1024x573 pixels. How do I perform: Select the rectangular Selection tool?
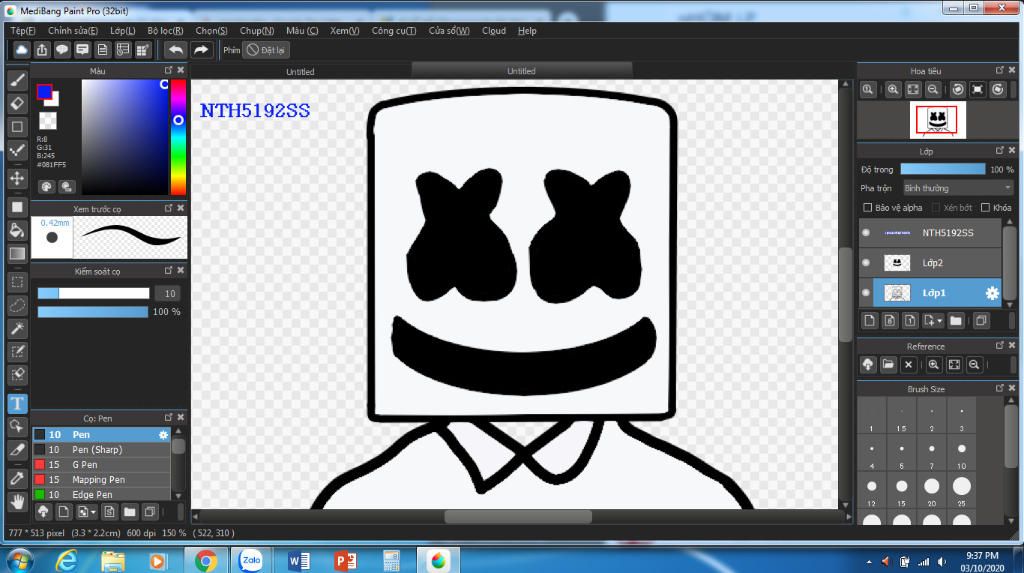(x=18, y=282)
